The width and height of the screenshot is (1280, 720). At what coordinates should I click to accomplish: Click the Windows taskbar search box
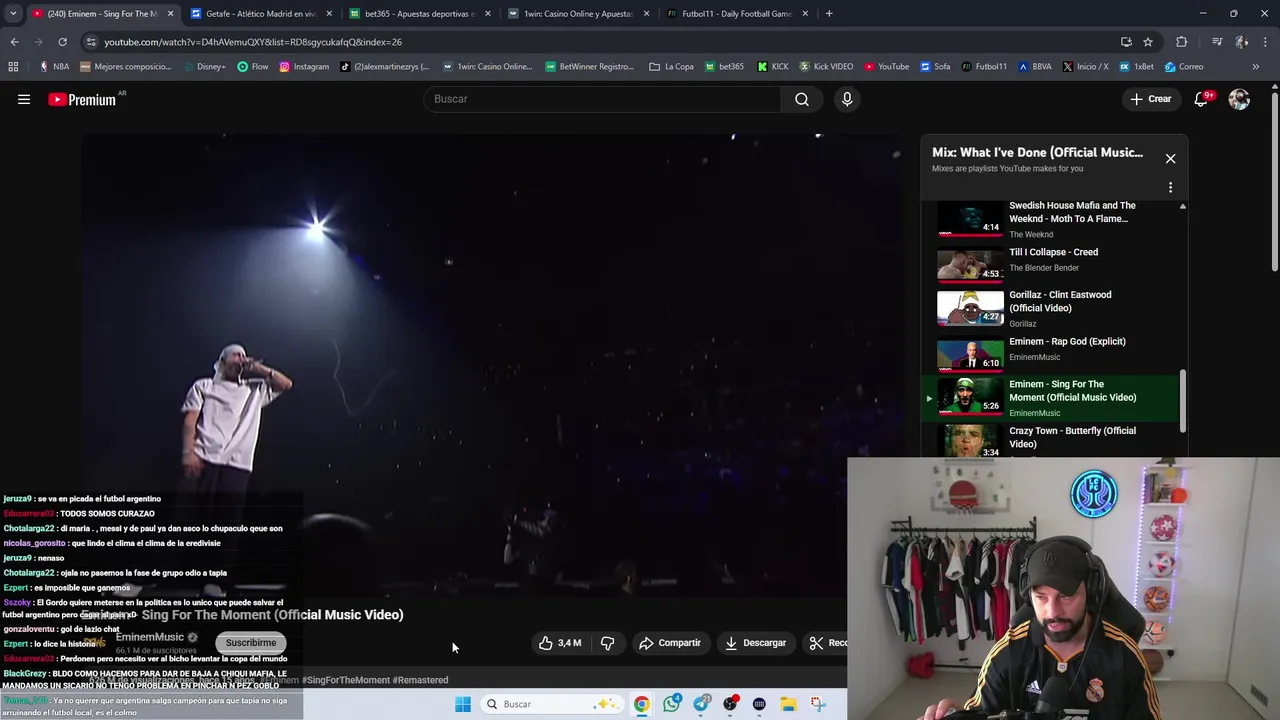[x=550, y=704]
